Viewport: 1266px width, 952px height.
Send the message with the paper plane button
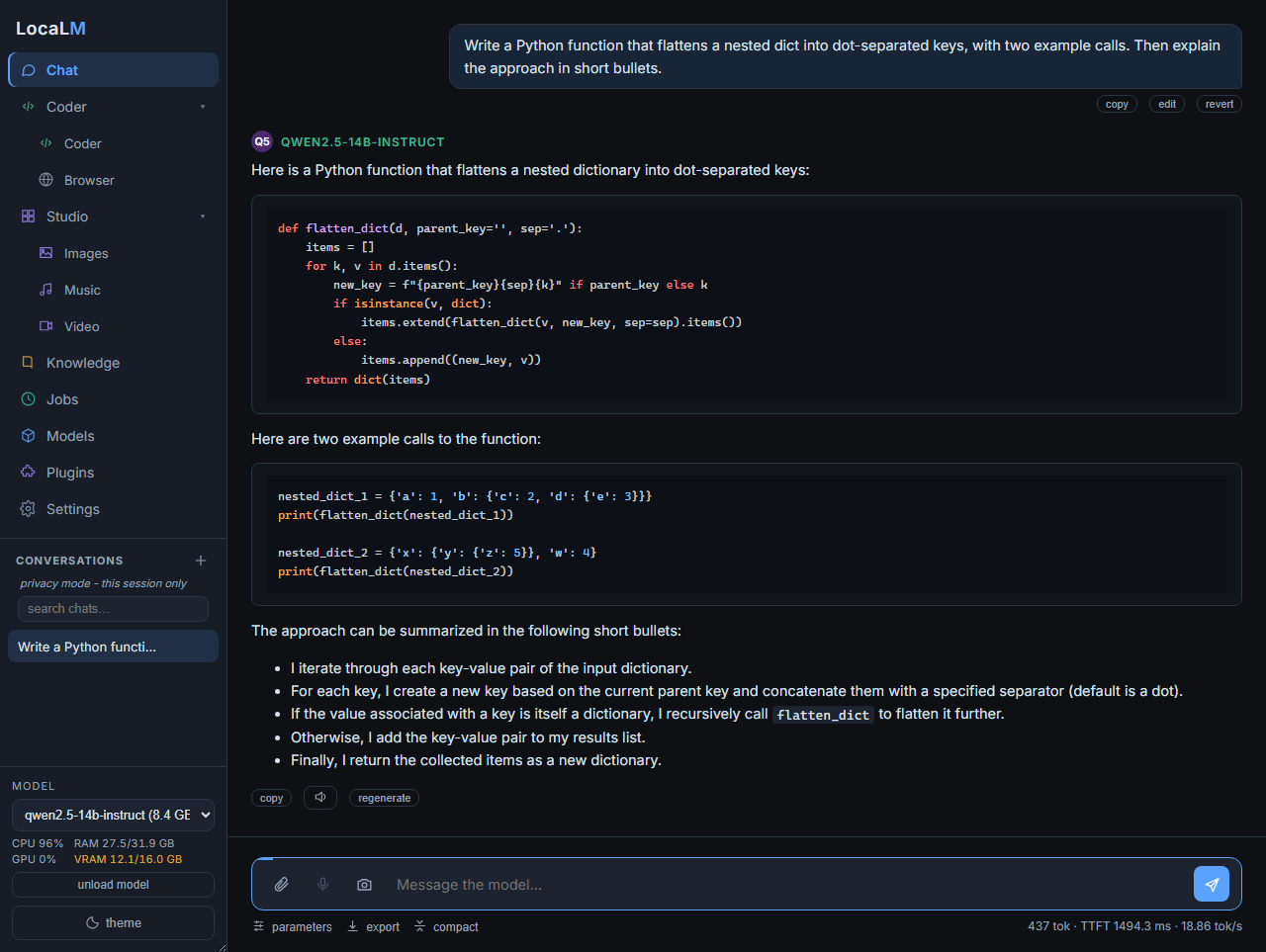1212,884
